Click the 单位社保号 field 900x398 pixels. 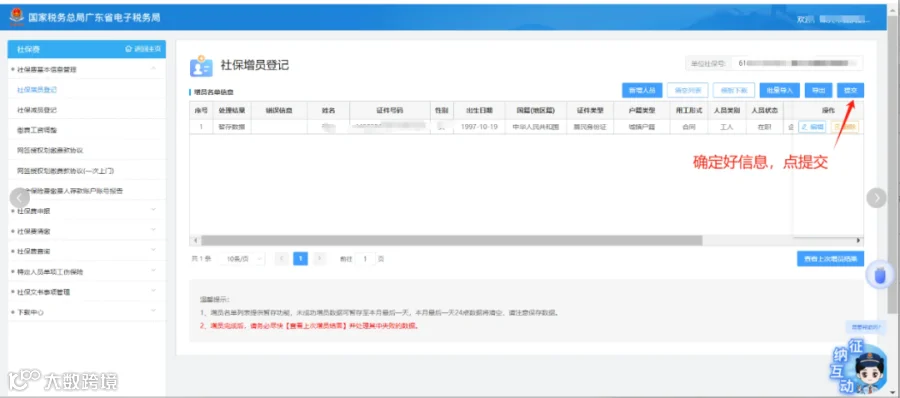797,64
